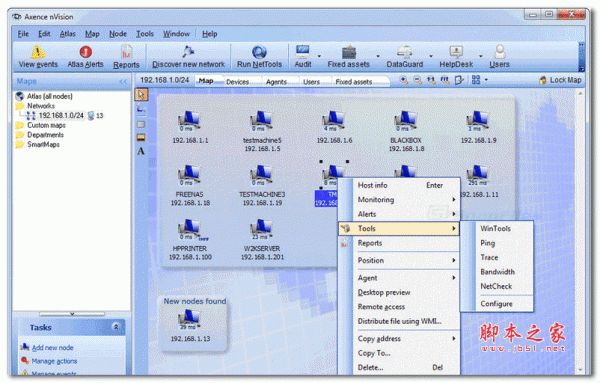This screenshot has width=600, height=383.
Task: Choose NetCheck in Tools submenu
Action: point(496,286)
